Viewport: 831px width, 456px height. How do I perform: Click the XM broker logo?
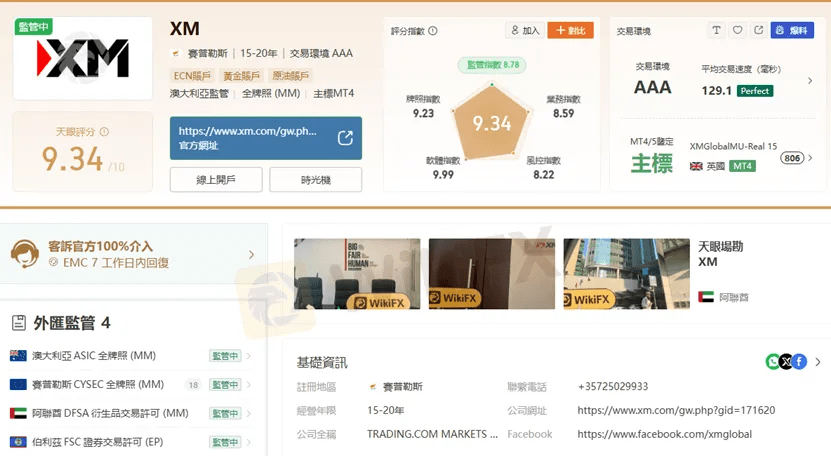coord(83,58)
